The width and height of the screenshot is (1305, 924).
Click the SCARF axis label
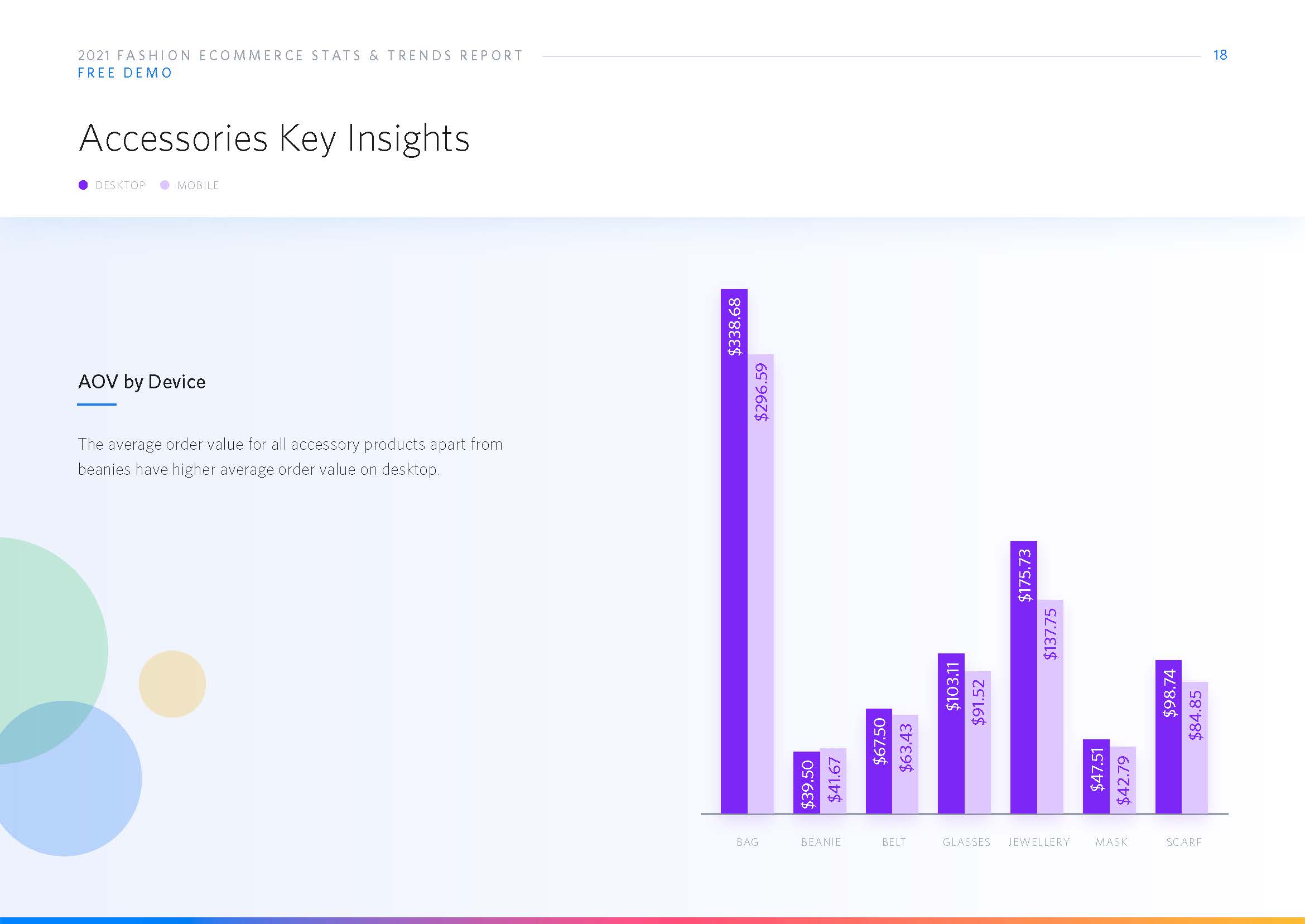[x=1184, y=842]
